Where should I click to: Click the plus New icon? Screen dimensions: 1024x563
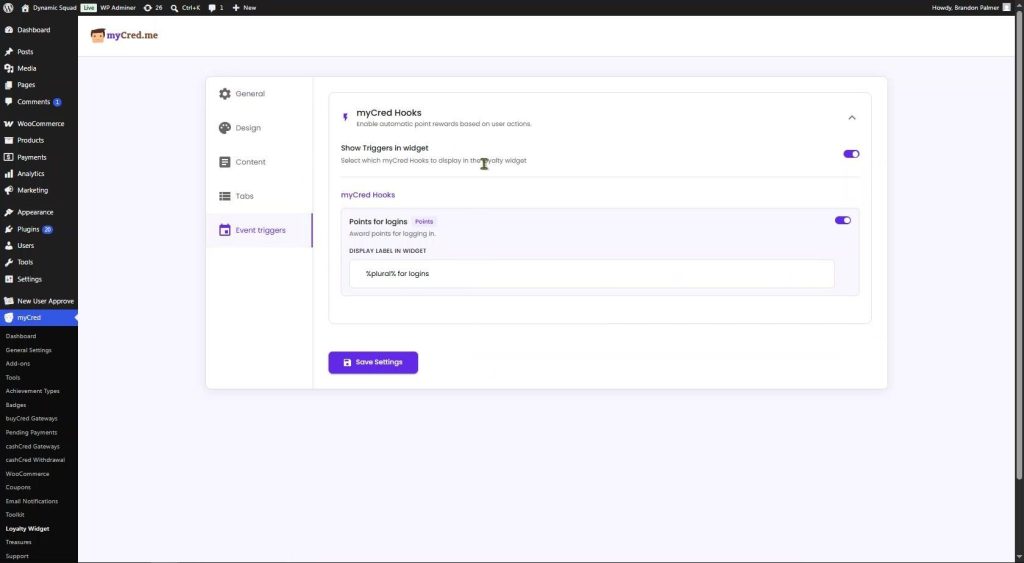coord(236,8)
